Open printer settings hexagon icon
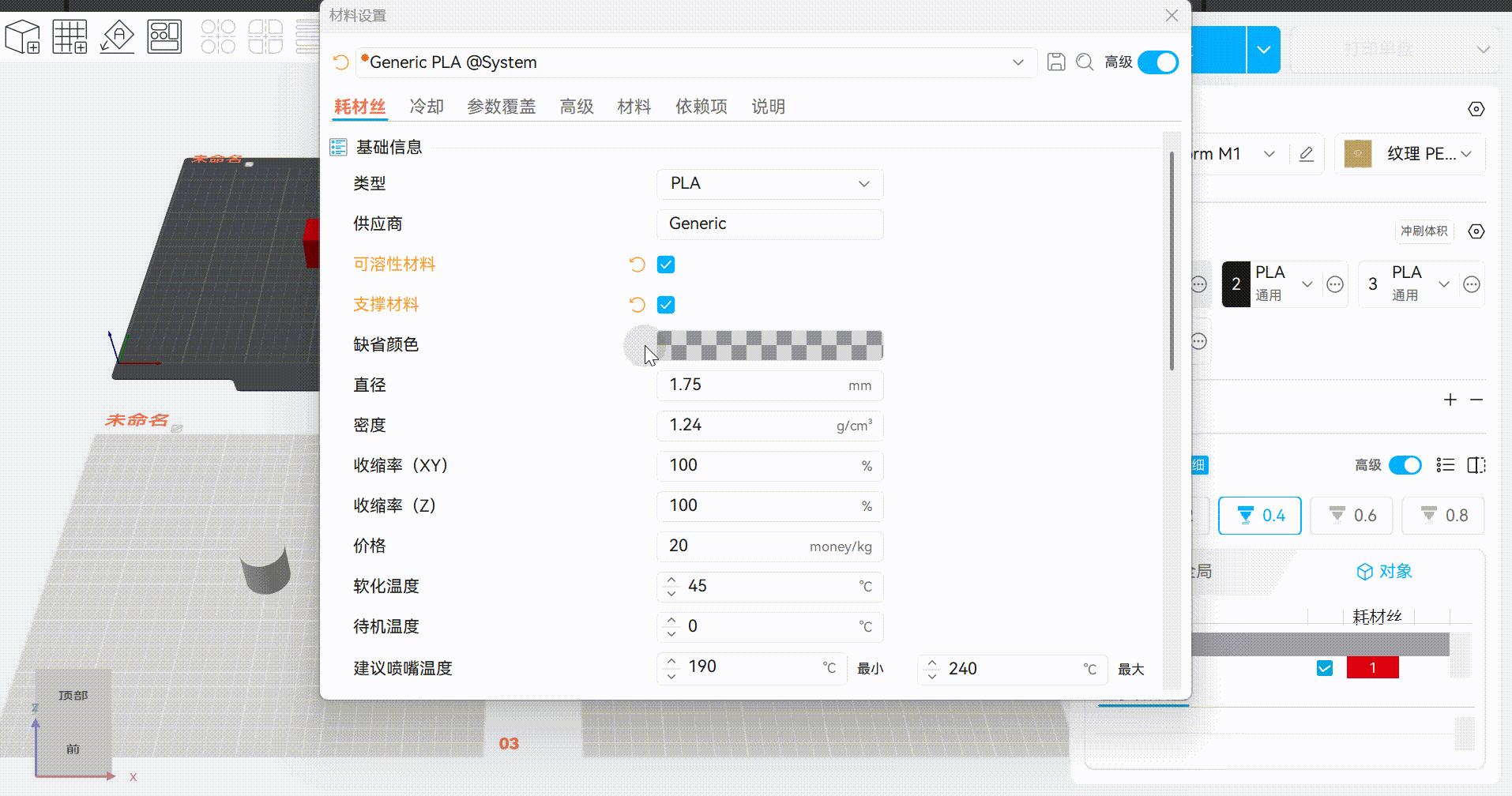The height and width of the screenshot is (796, 1512). pos(1476,109)
